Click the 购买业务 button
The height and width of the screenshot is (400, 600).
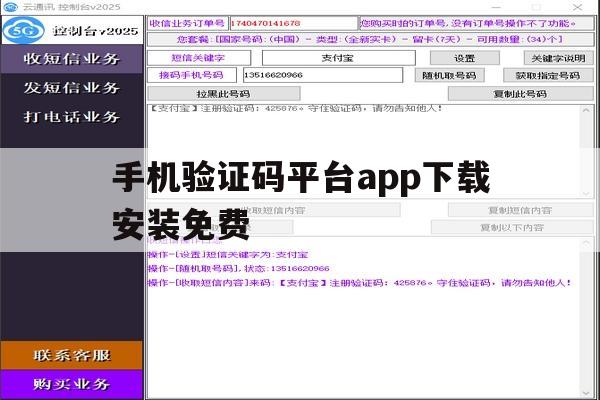click(x=72, y=384)
